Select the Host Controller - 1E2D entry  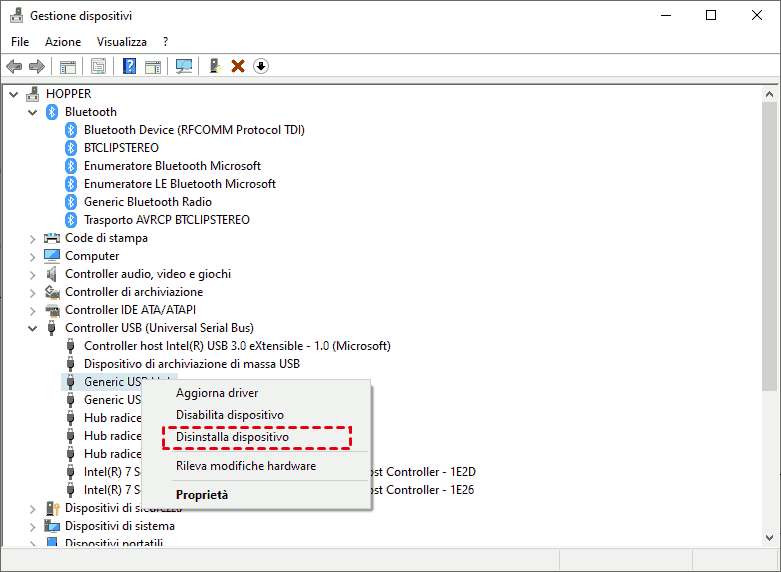(x=423, y=472)
